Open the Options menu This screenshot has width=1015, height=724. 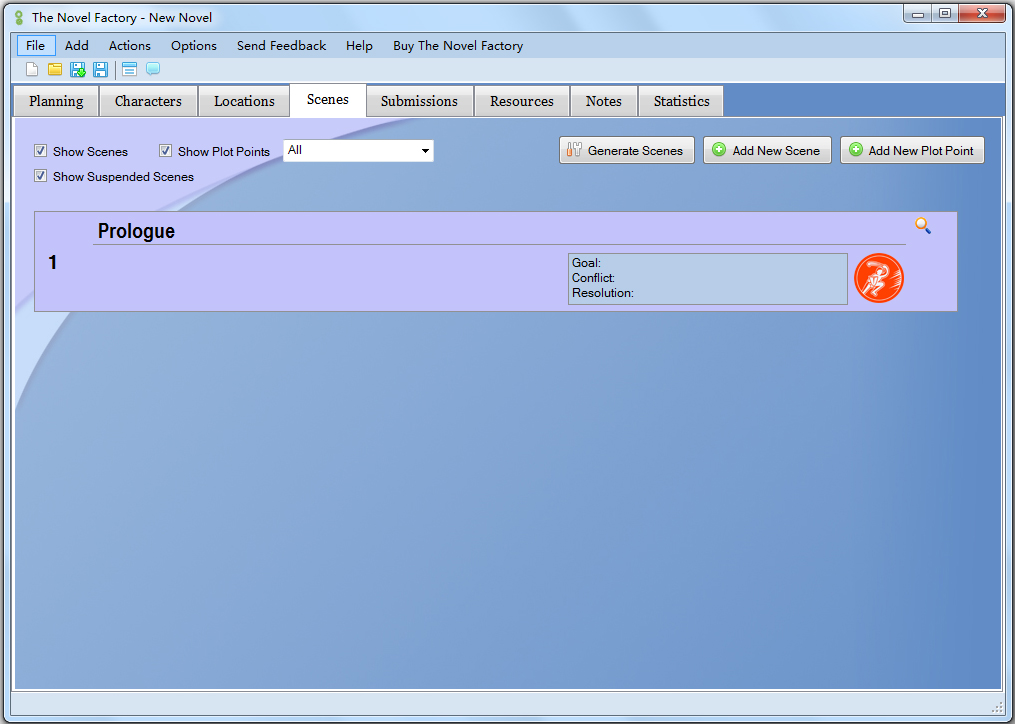click(194, 45)
